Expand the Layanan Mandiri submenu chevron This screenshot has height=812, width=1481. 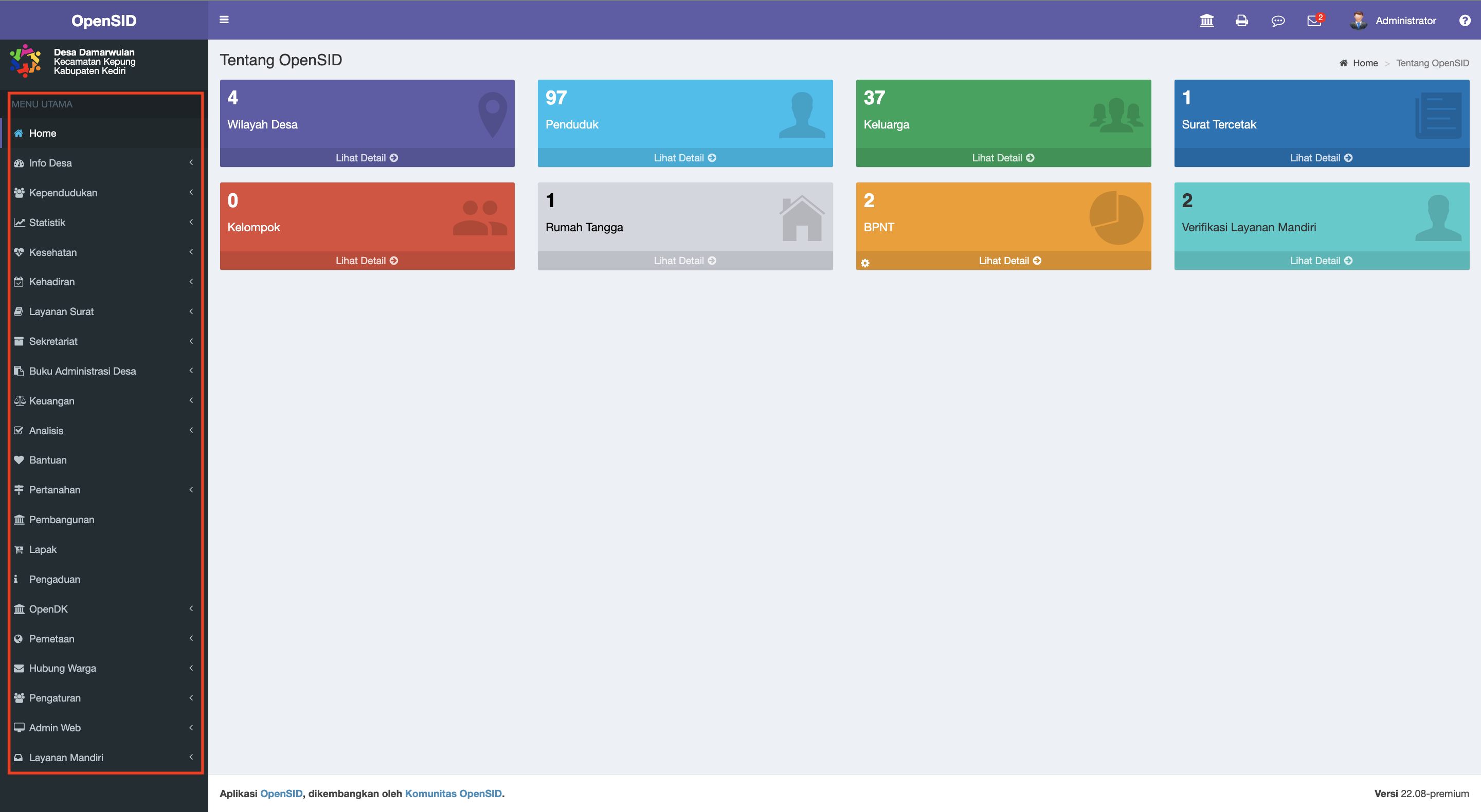point(191,757)
